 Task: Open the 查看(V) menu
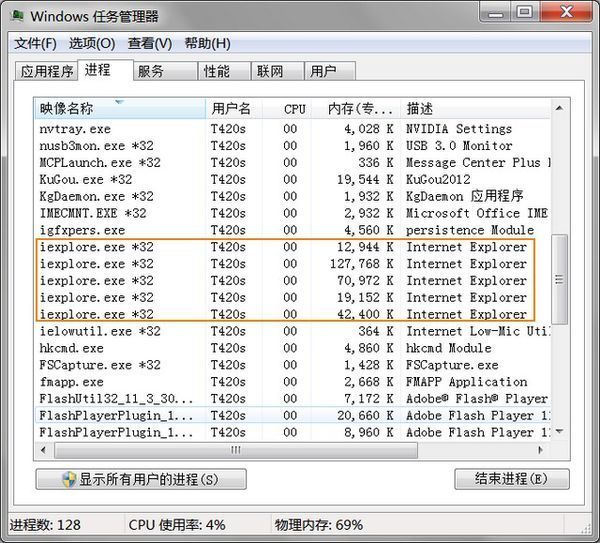(149, 44)
